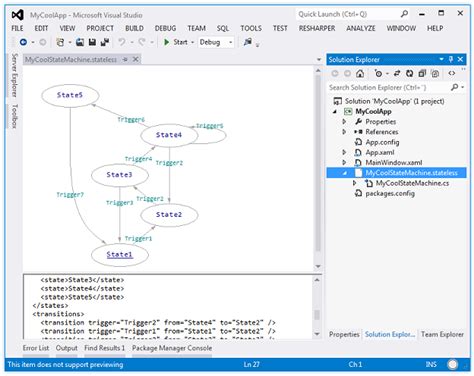474x376 pixels.
Task: Expand the App.xaml node
Action: (344, 152)
